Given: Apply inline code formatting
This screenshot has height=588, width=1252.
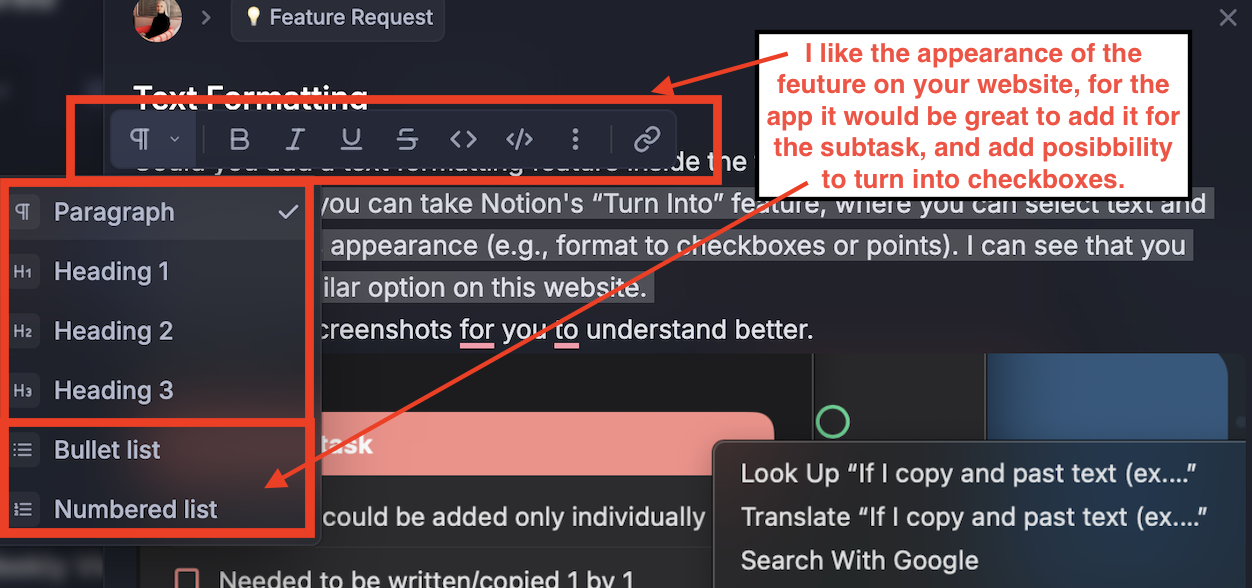Looking at the screenshot, I should (x=463, y=138).
